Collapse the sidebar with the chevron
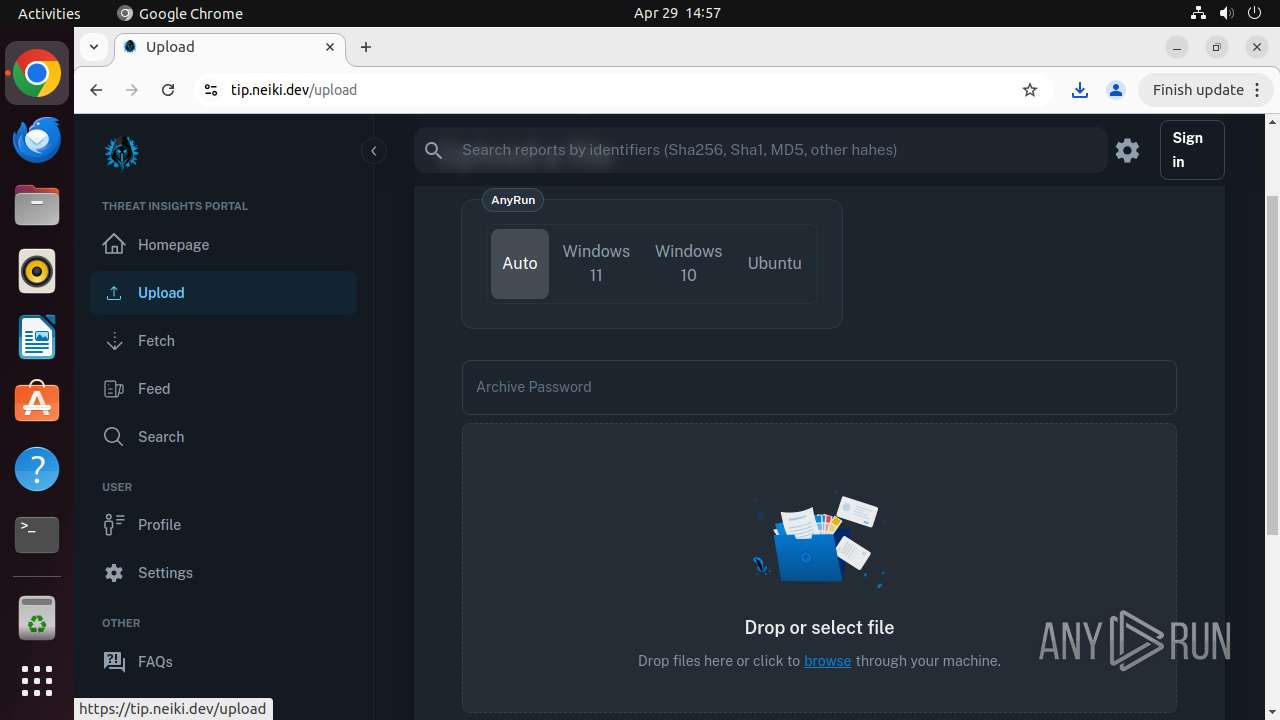 [373, 151]
